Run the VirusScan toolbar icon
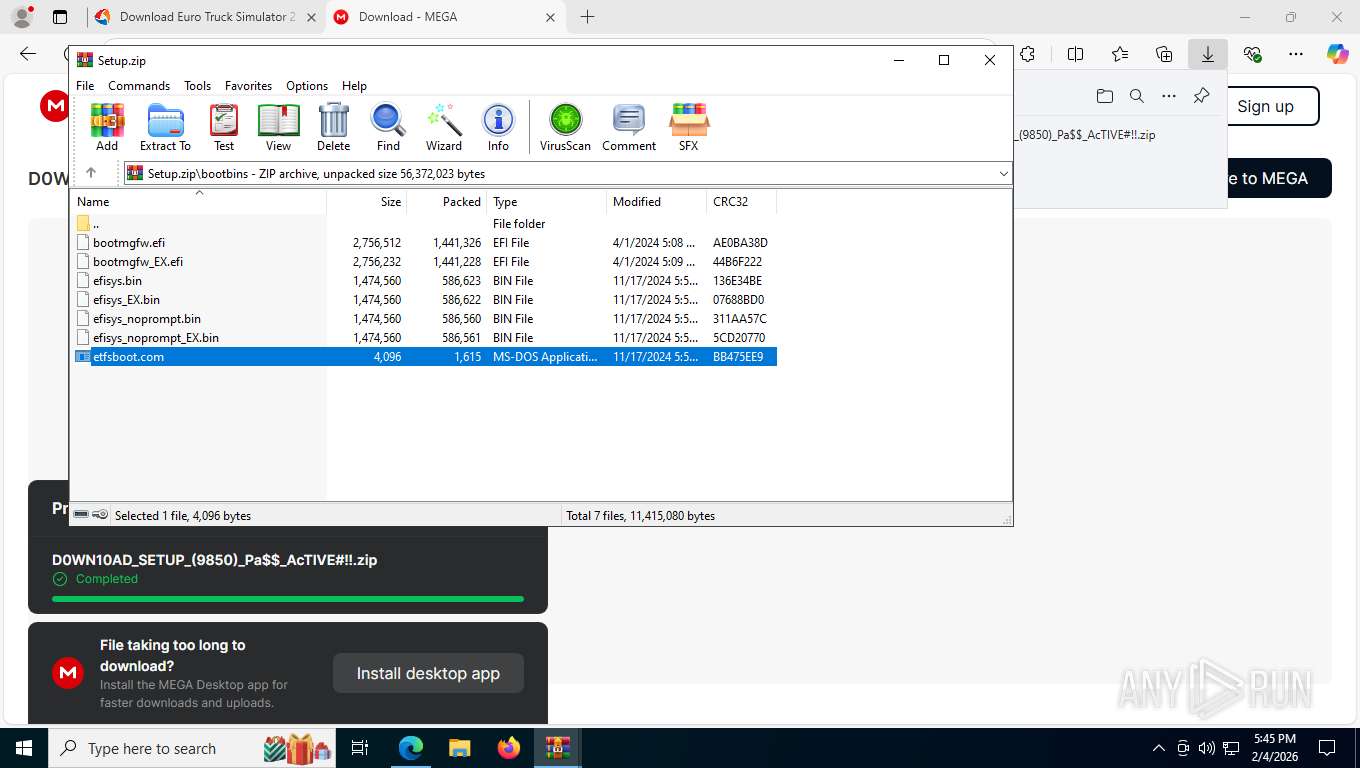Image resolution: width=1360 pixels, height=768 pixels. coord(565,127)
